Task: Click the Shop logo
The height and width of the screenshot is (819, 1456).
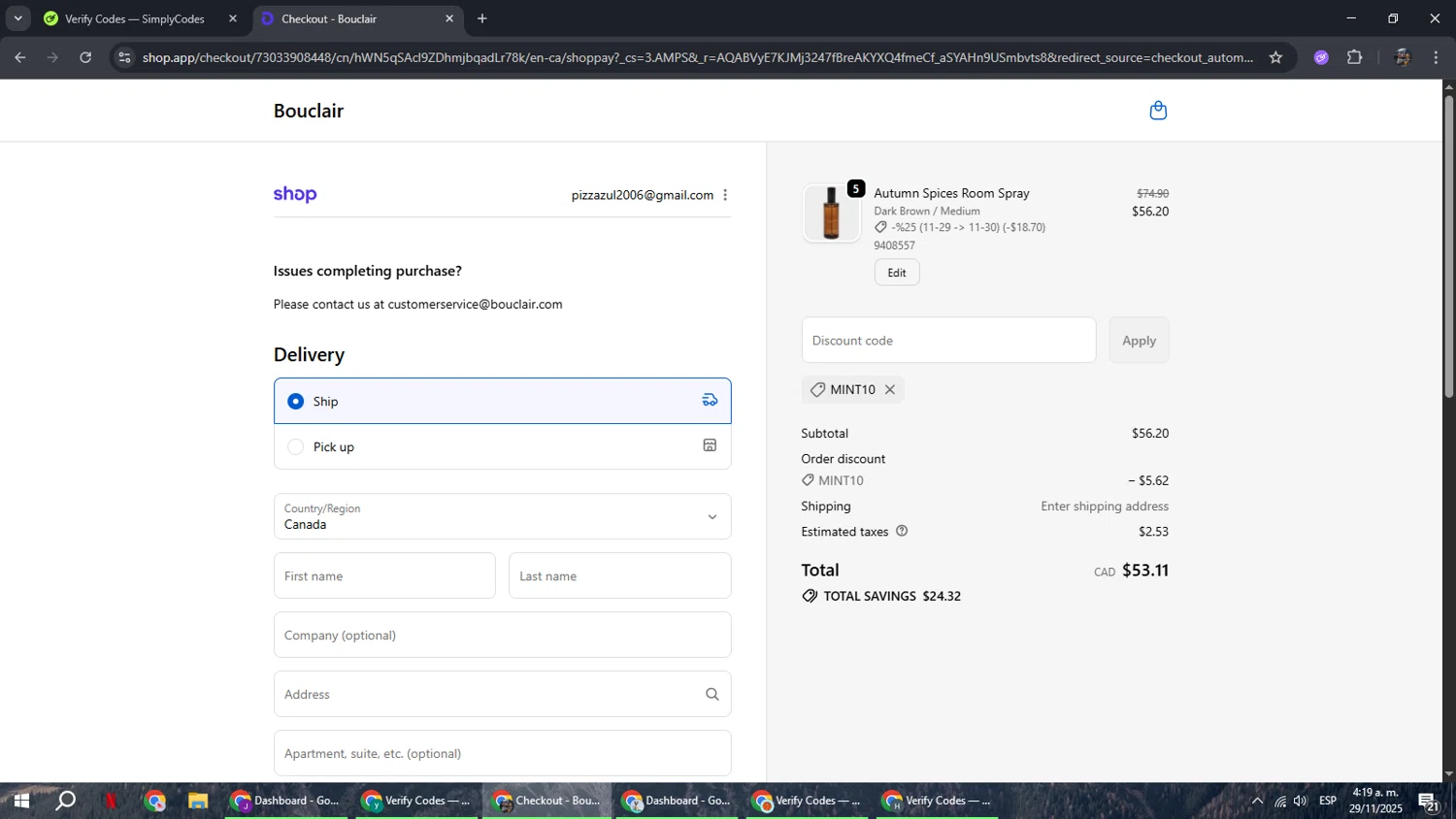Action: pyautogui.click(x=295, y=194)
